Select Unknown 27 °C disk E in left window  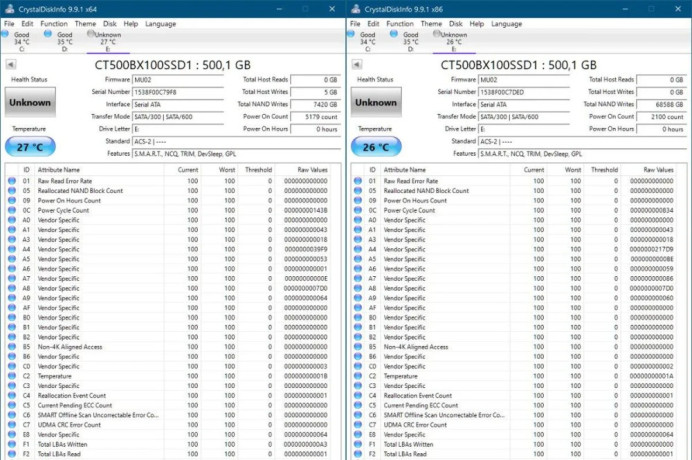pyautogui.click(x=106, y=41)
